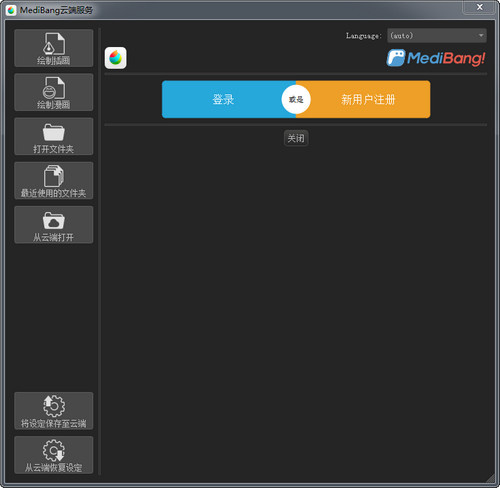This screenshot has height=488, width=500.
Task: Click the blue 登录 login button
Action: (223, 99)
